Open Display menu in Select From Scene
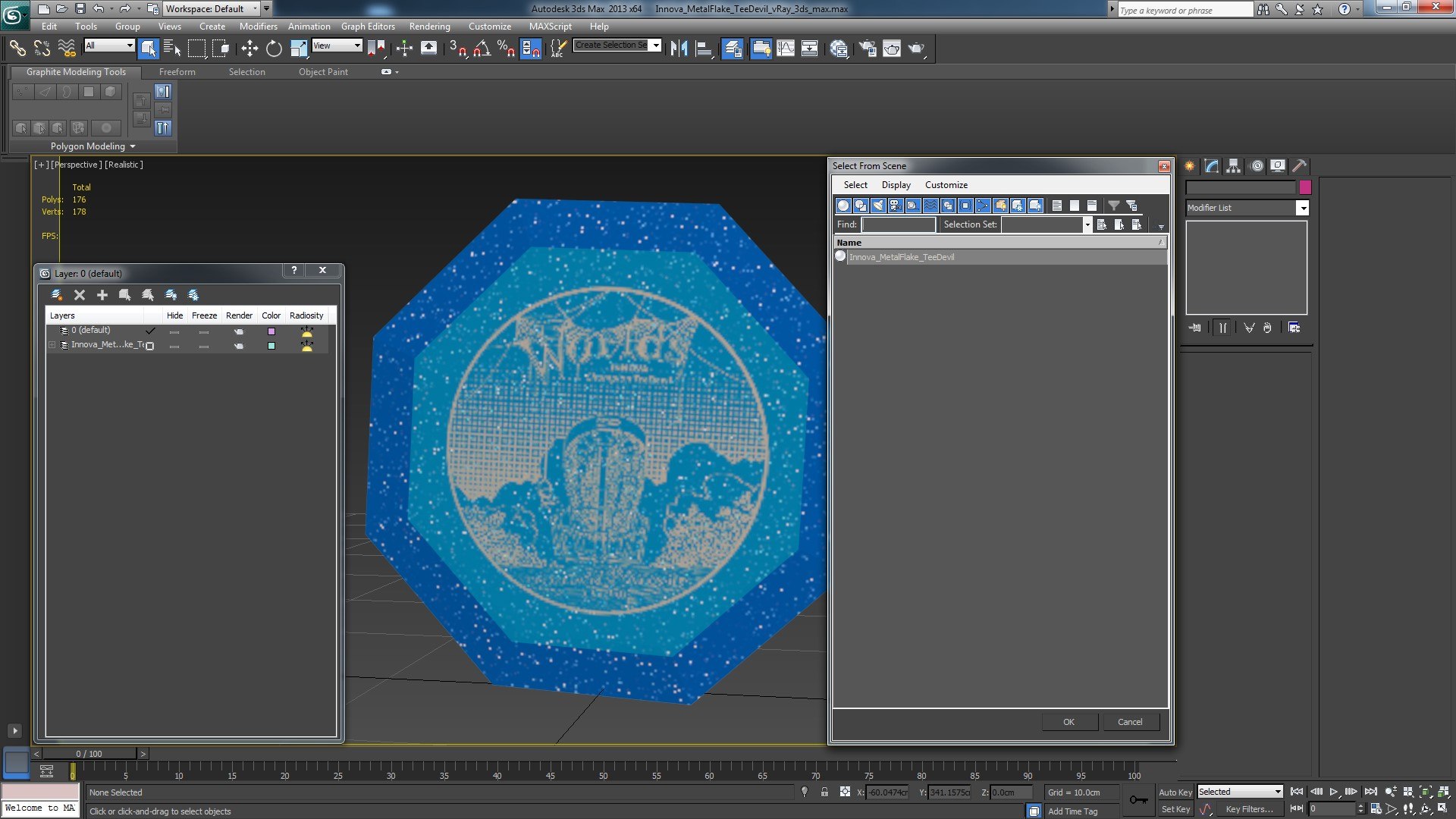Viewport: 1456px width, 819px height. coord(896,185)
